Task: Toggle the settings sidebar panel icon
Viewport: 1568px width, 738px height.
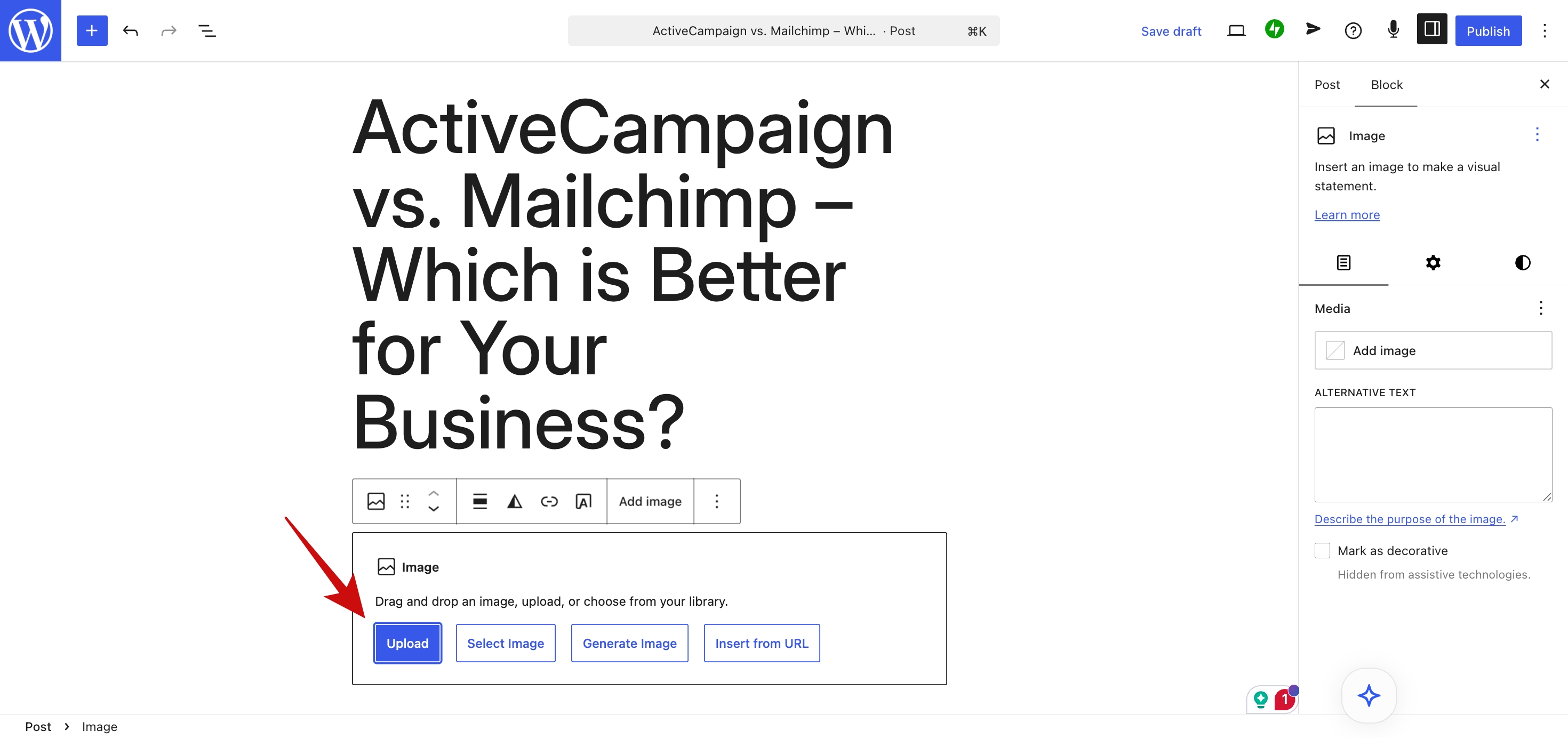Action: pos(1431,29)
